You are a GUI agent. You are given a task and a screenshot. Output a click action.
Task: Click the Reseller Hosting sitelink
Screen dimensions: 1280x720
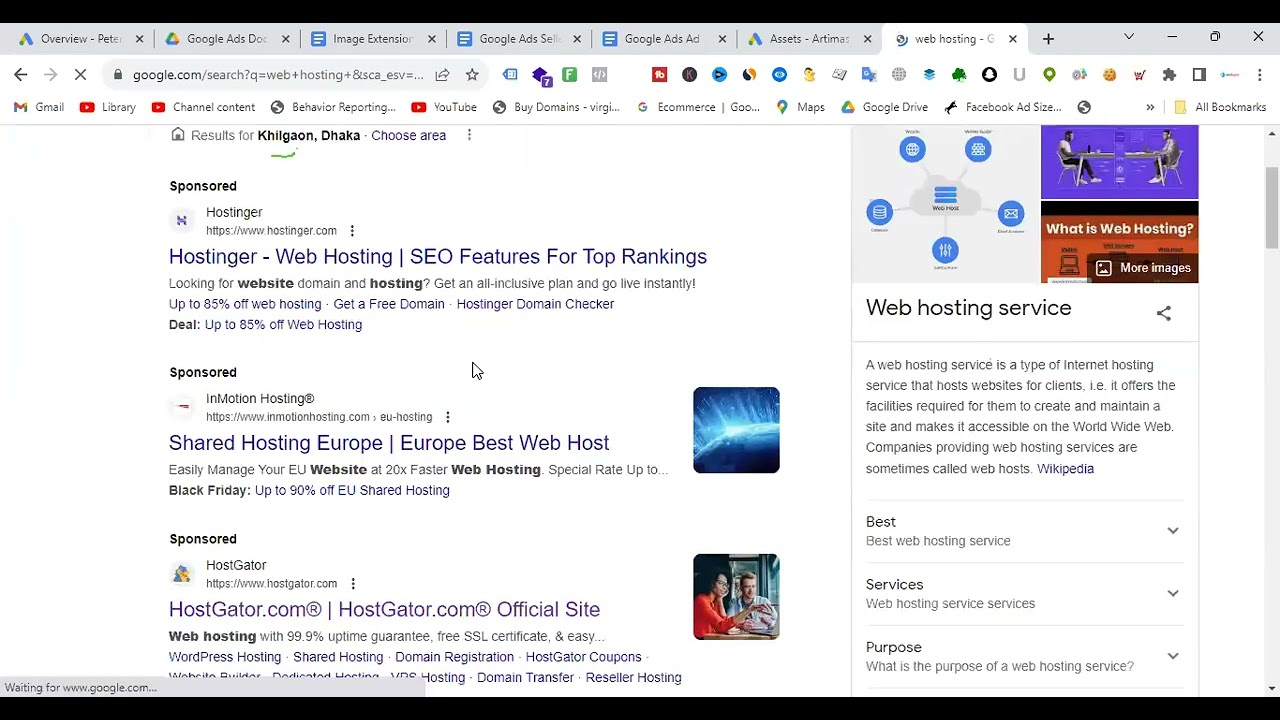point(633,677)
